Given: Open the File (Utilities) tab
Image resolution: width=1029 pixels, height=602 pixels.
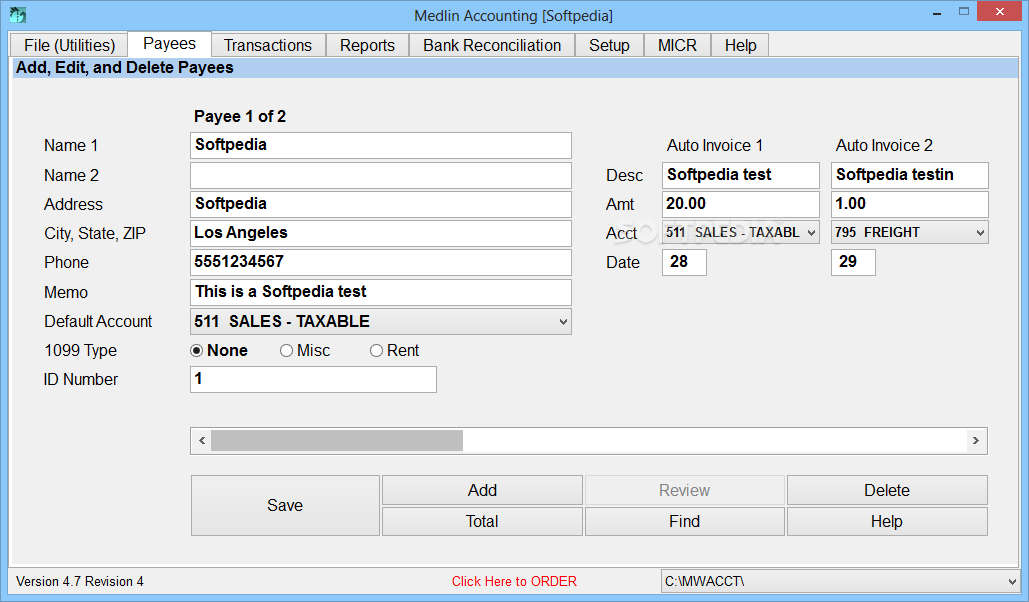Looking at the screenshot, I should point(69,45).
